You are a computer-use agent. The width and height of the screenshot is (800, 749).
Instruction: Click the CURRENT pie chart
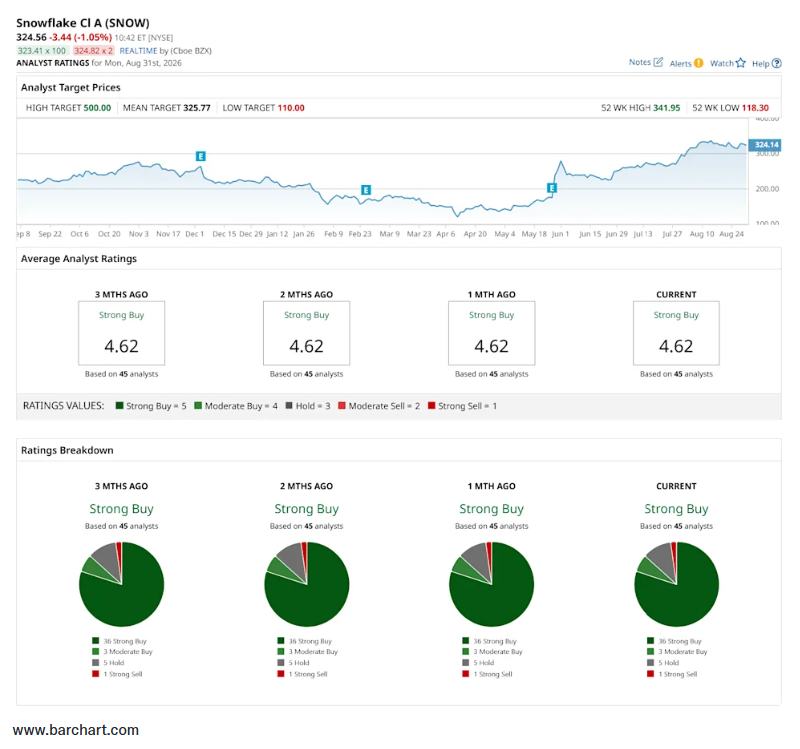tap(677, 584)
